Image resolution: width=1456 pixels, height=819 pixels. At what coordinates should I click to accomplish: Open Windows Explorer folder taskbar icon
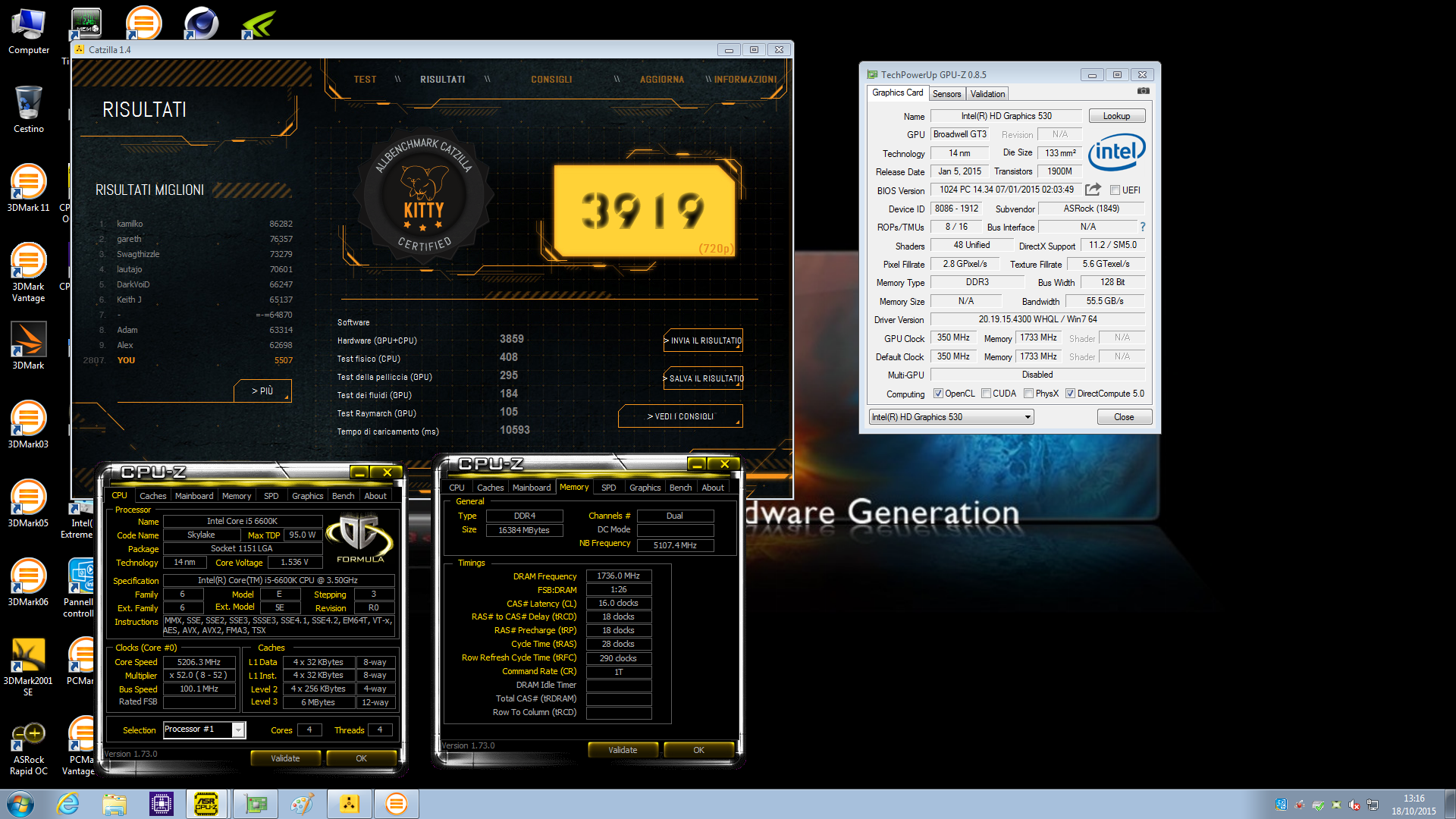tap(115, 804)
